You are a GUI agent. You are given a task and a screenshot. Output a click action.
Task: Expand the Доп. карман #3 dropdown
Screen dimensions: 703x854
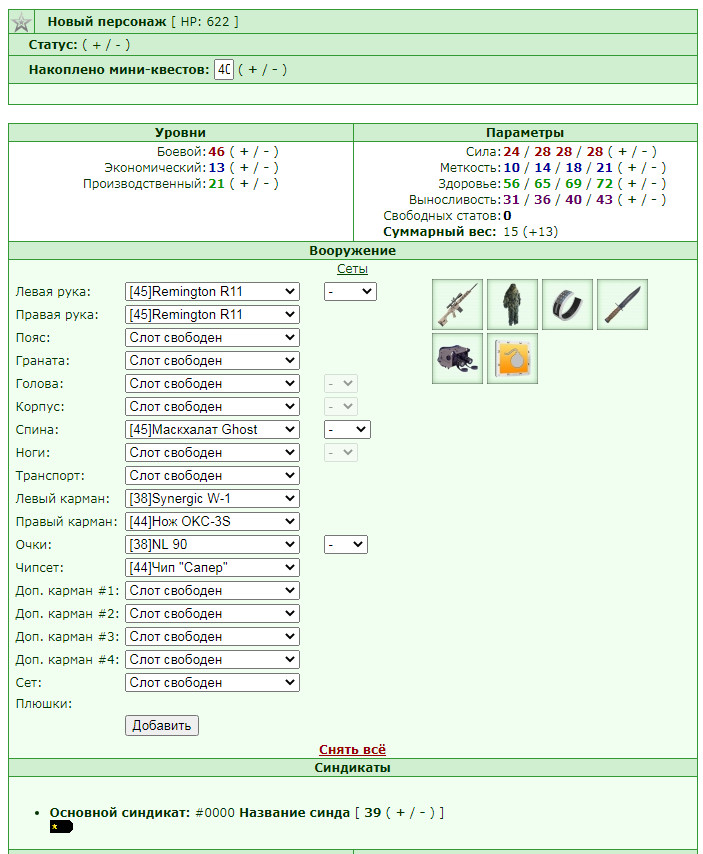pyautogui.click(x=212, y=636)
